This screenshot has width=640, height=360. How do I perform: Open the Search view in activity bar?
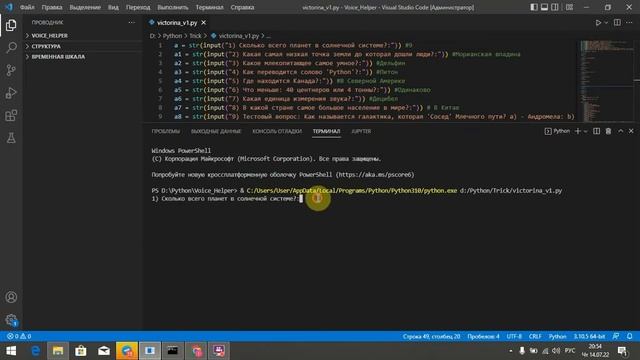point(11,47)
